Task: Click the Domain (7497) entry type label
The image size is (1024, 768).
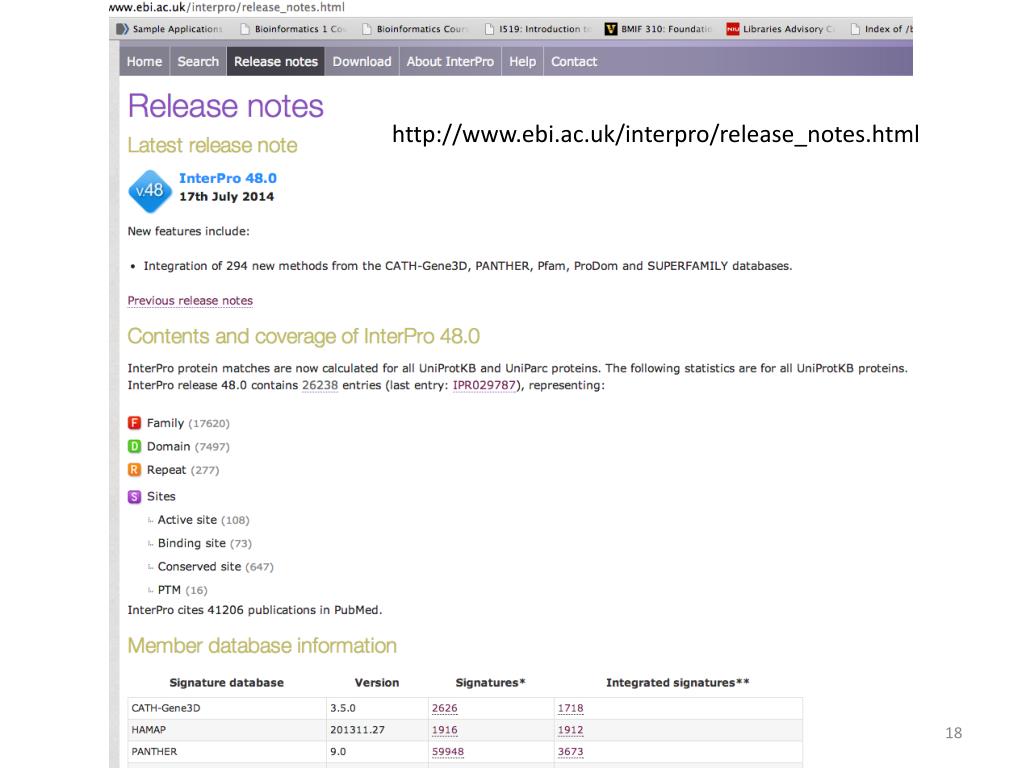Action: click(x=188, y=447)
